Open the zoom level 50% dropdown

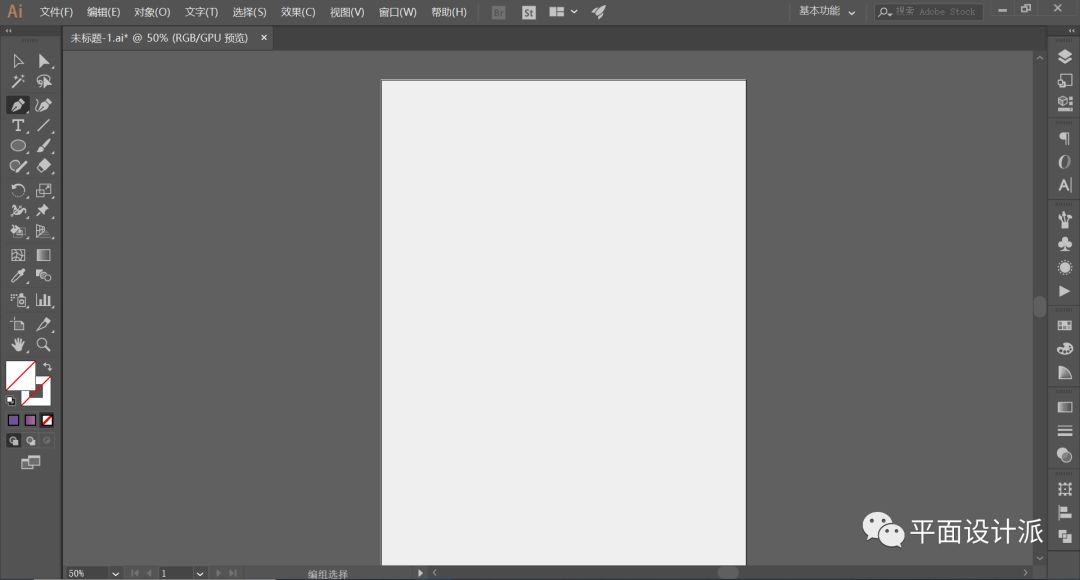115,573
